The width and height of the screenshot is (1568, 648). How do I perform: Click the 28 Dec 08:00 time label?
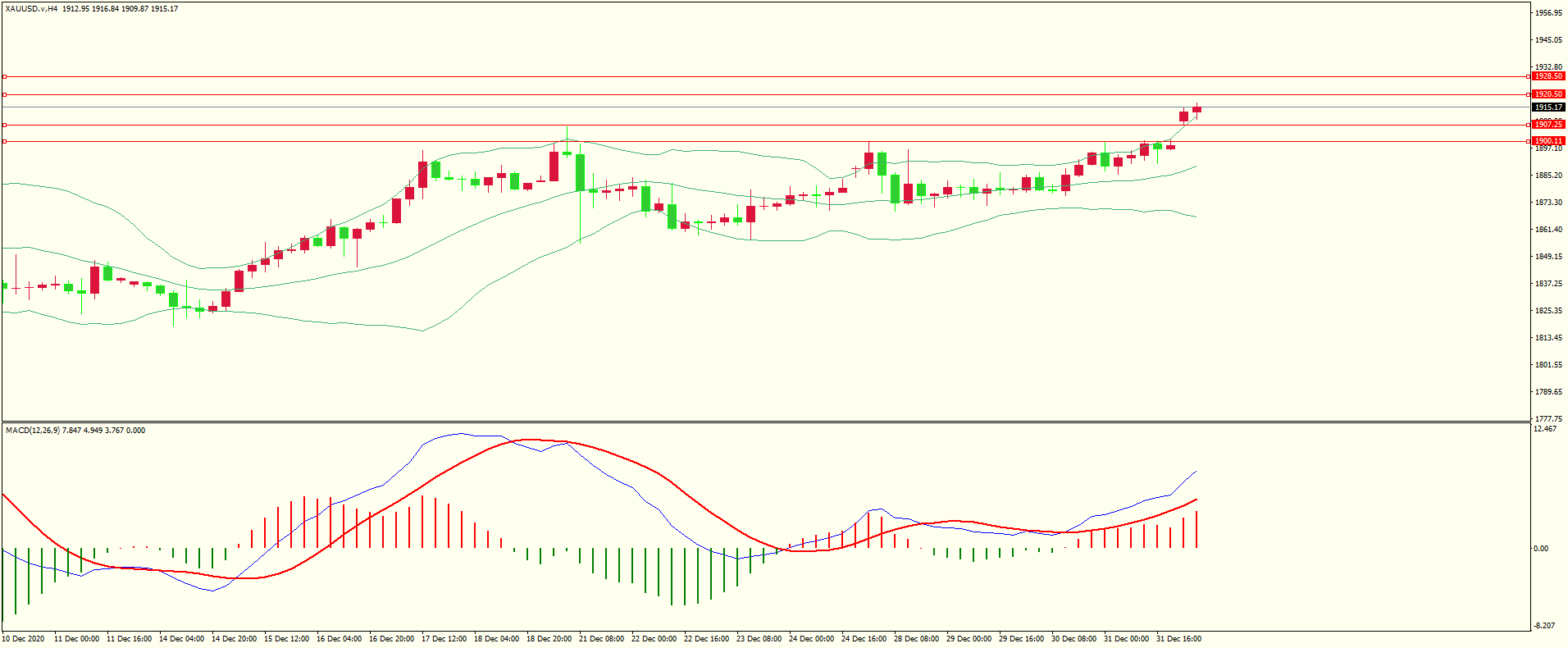916,639
